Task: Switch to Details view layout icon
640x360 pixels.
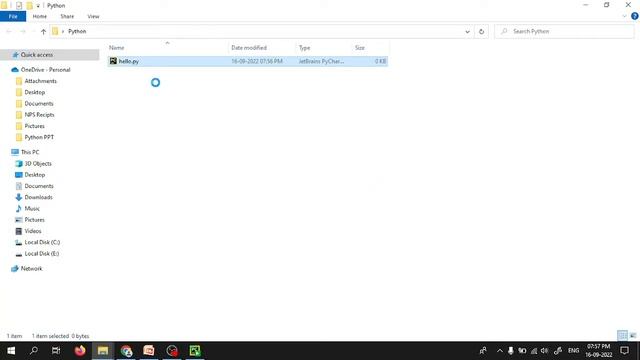Action: [x=622, y=336]
